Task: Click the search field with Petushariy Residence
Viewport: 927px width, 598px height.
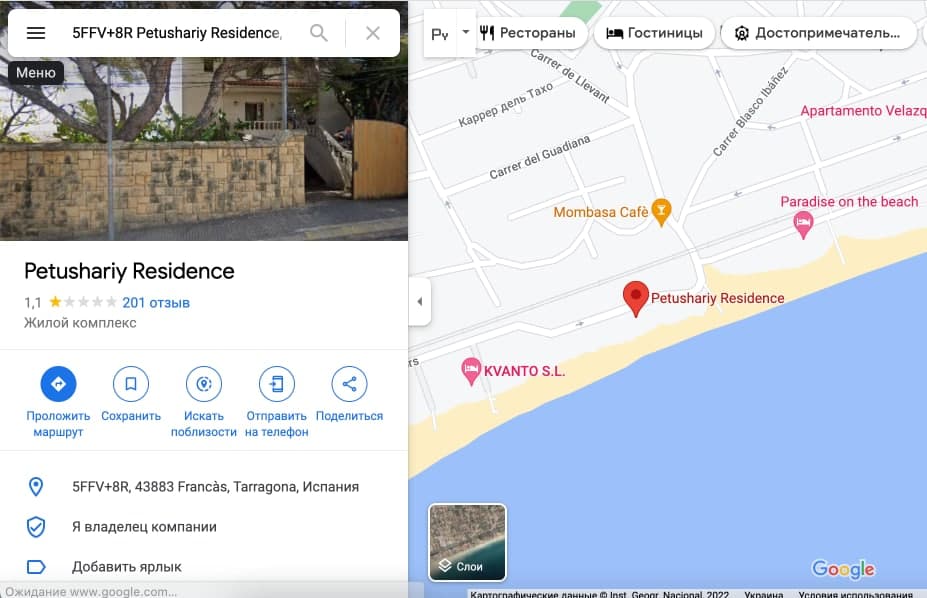Action: pos(177,33)
